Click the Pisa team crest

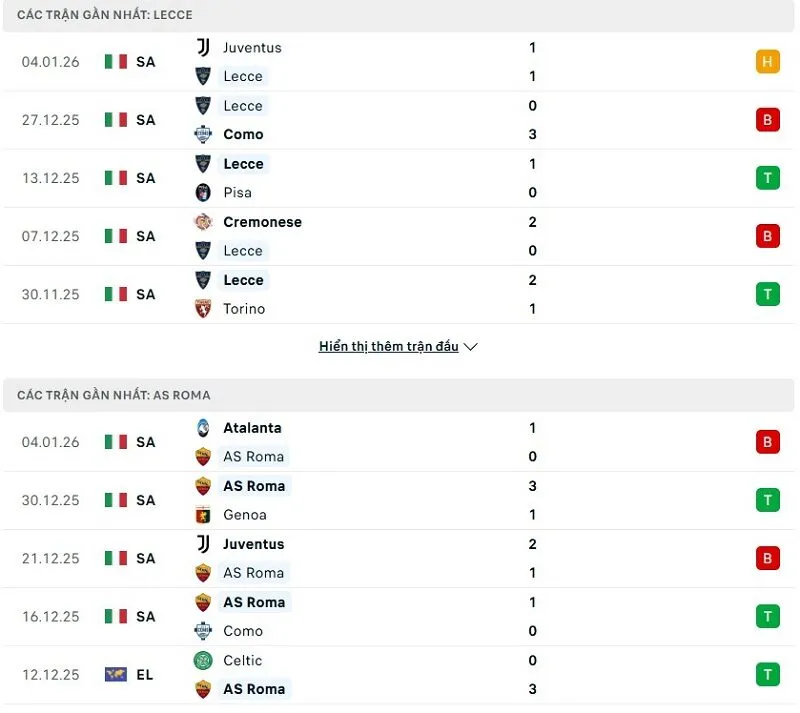click(x=203, y=192)
